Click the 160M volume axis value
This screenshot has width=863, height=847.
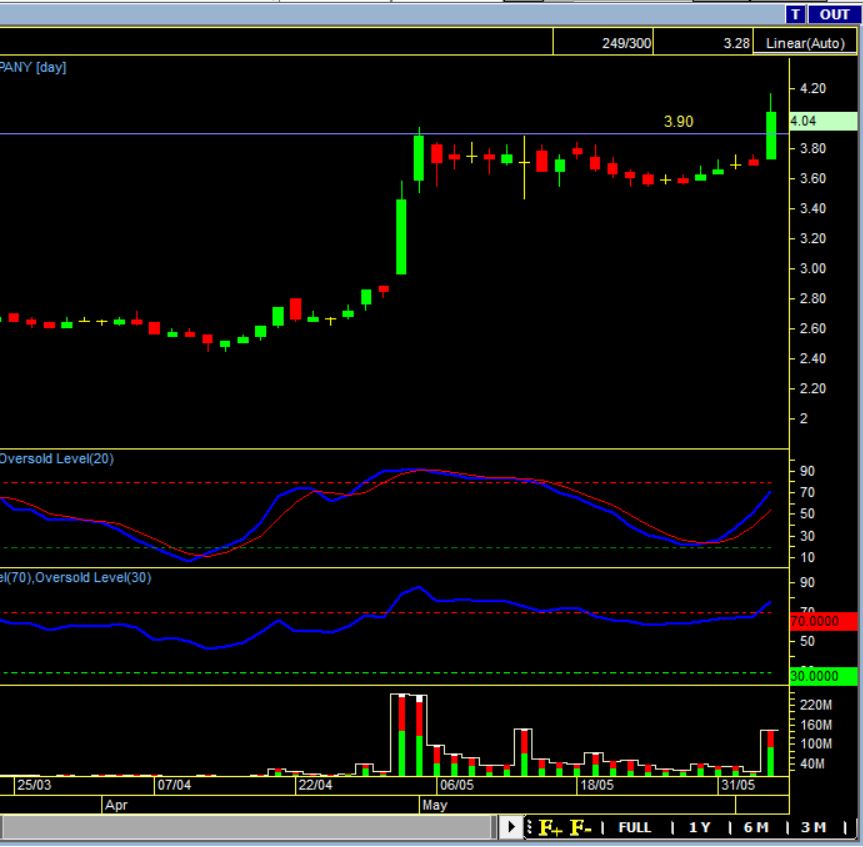coord(816,725)
